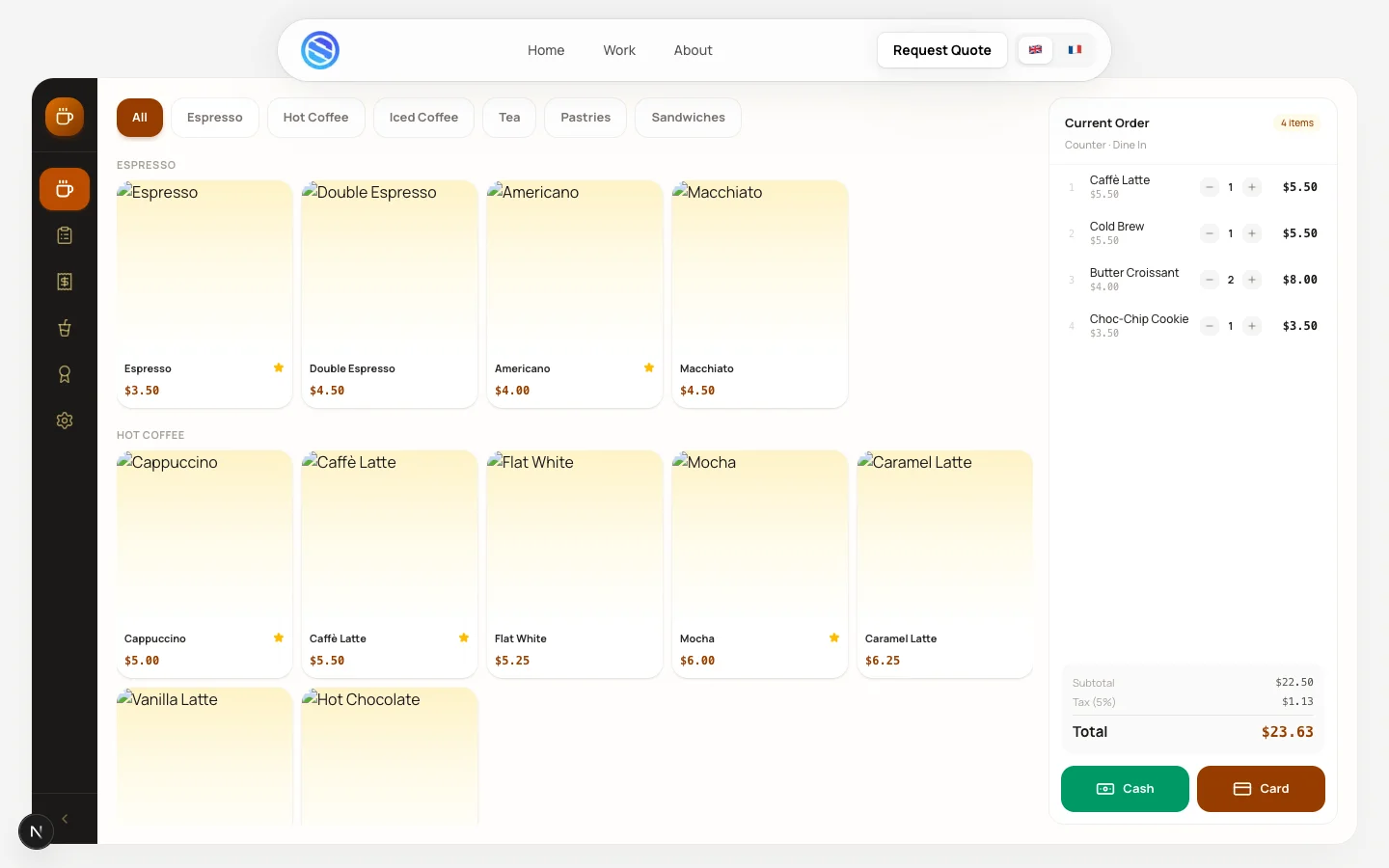
Task: Open the highlighted point-of-sale cup icon in sidebar
Action: (x=65, y=189)
